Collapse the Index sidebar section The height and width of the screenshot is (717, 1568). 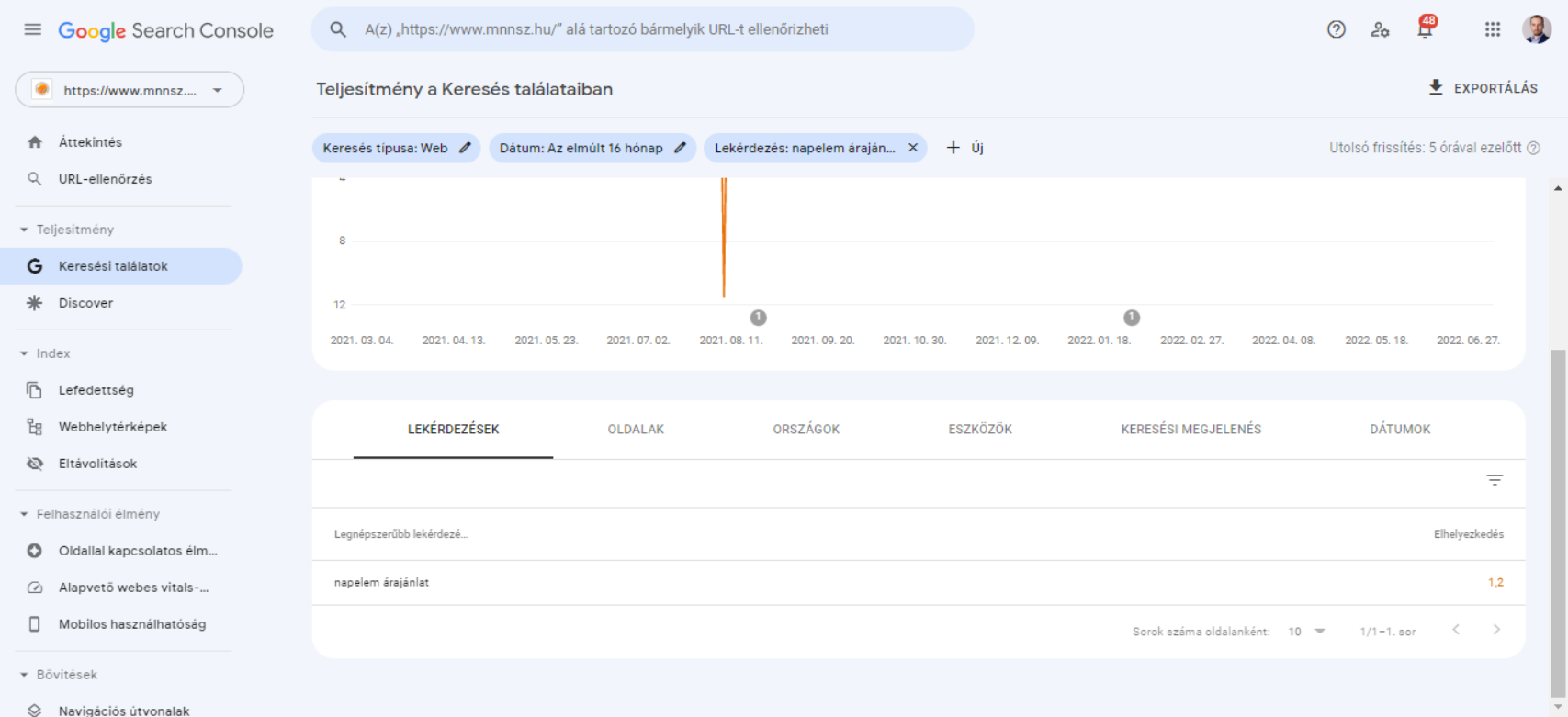[x=25, y=353]
